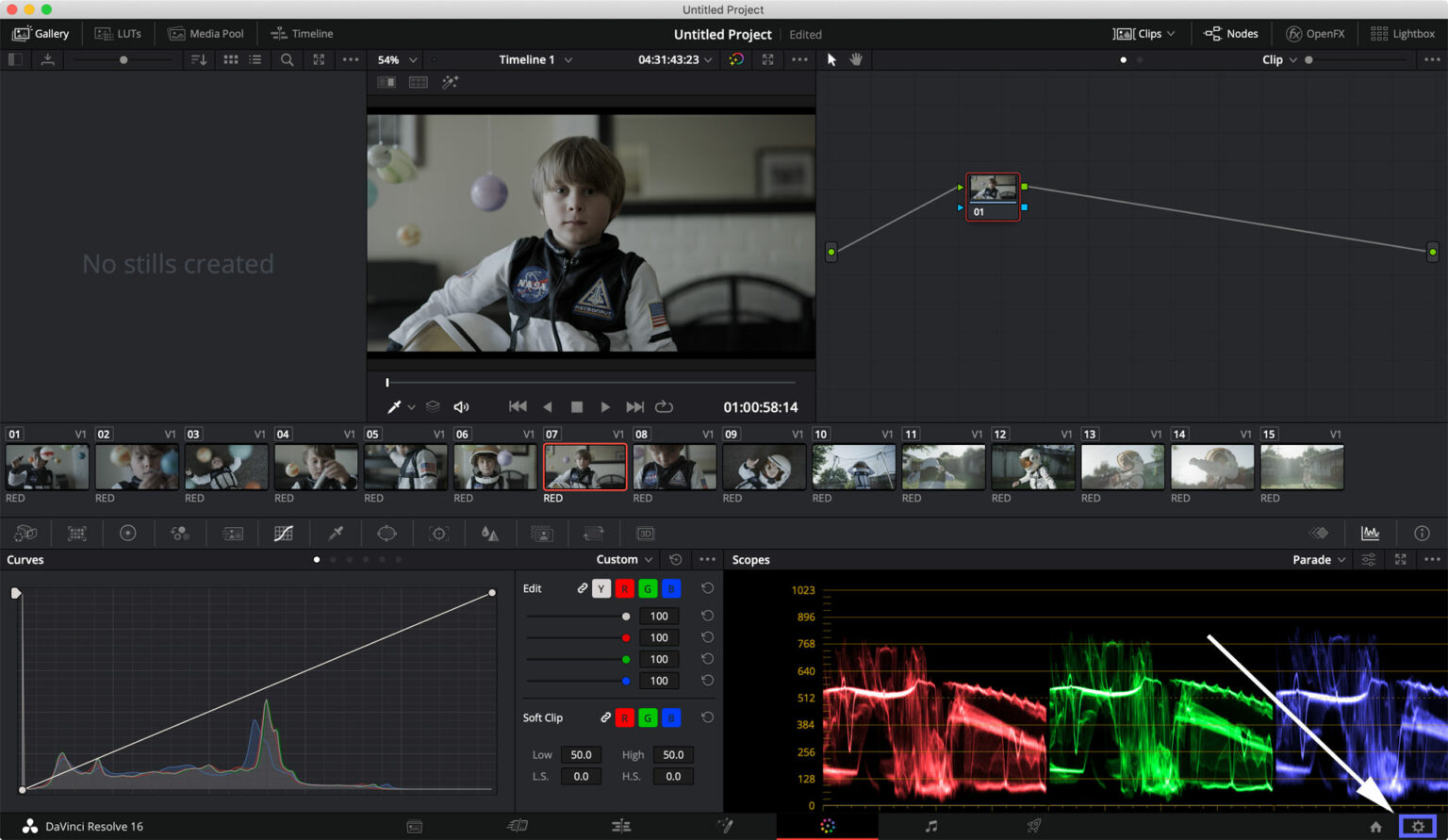Screen dimensions: 1448x840
Task: Open the Tracker palette
Action: [439, 533]
